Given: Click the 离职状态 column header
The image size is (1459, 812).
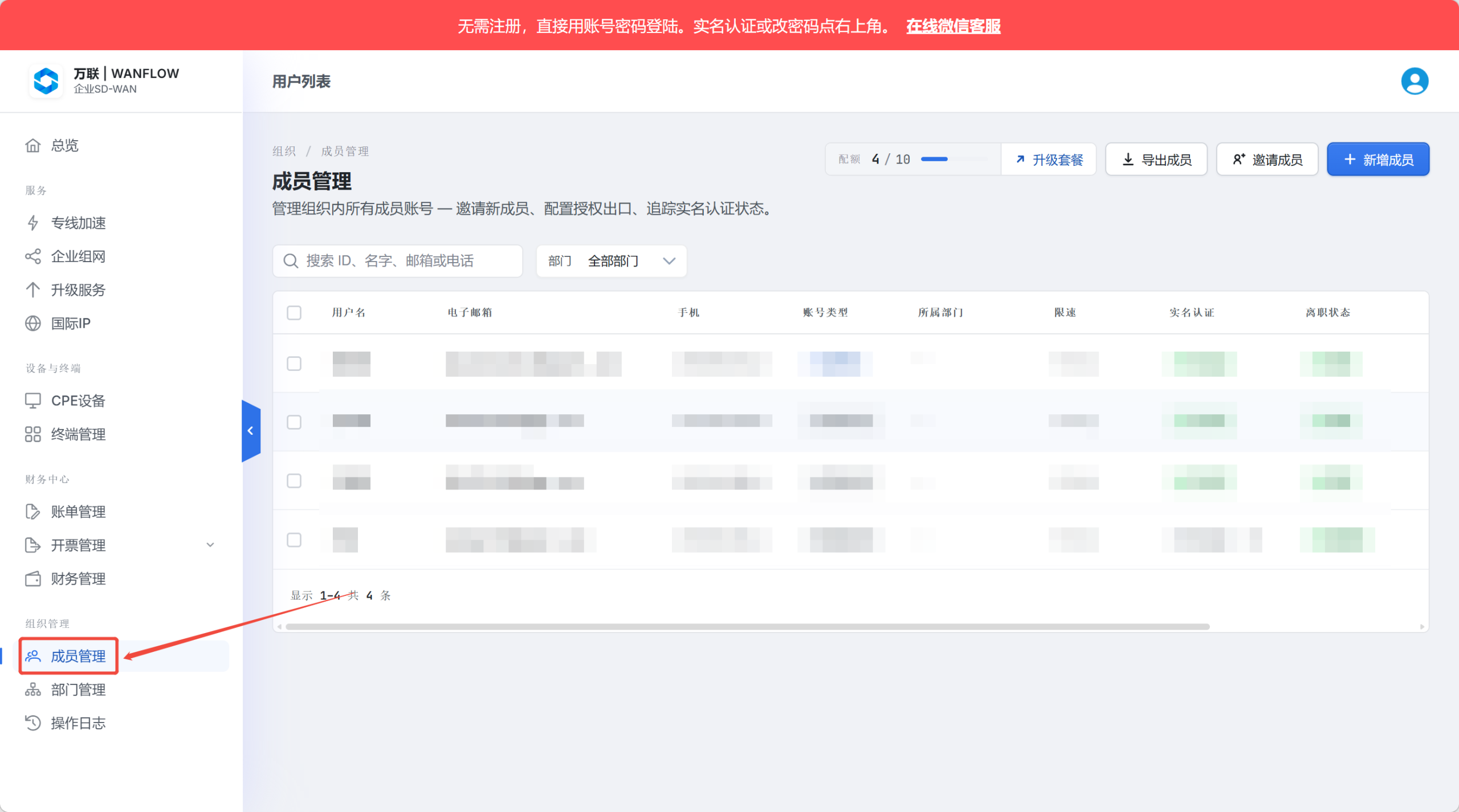Looking at the screenshot, I should click(1328, 313).
